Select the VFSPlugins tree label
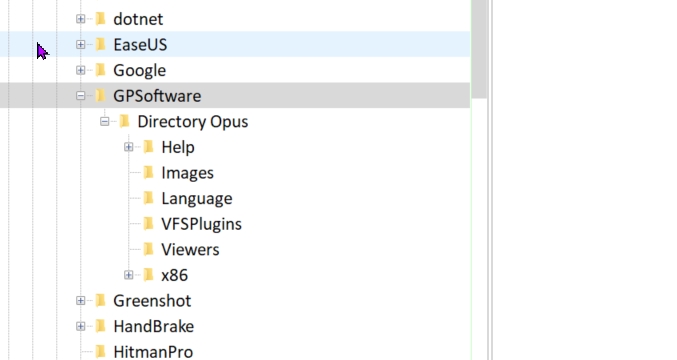Image resolution: width=677 pixels, height=360 pixels. tap(201, 224)
